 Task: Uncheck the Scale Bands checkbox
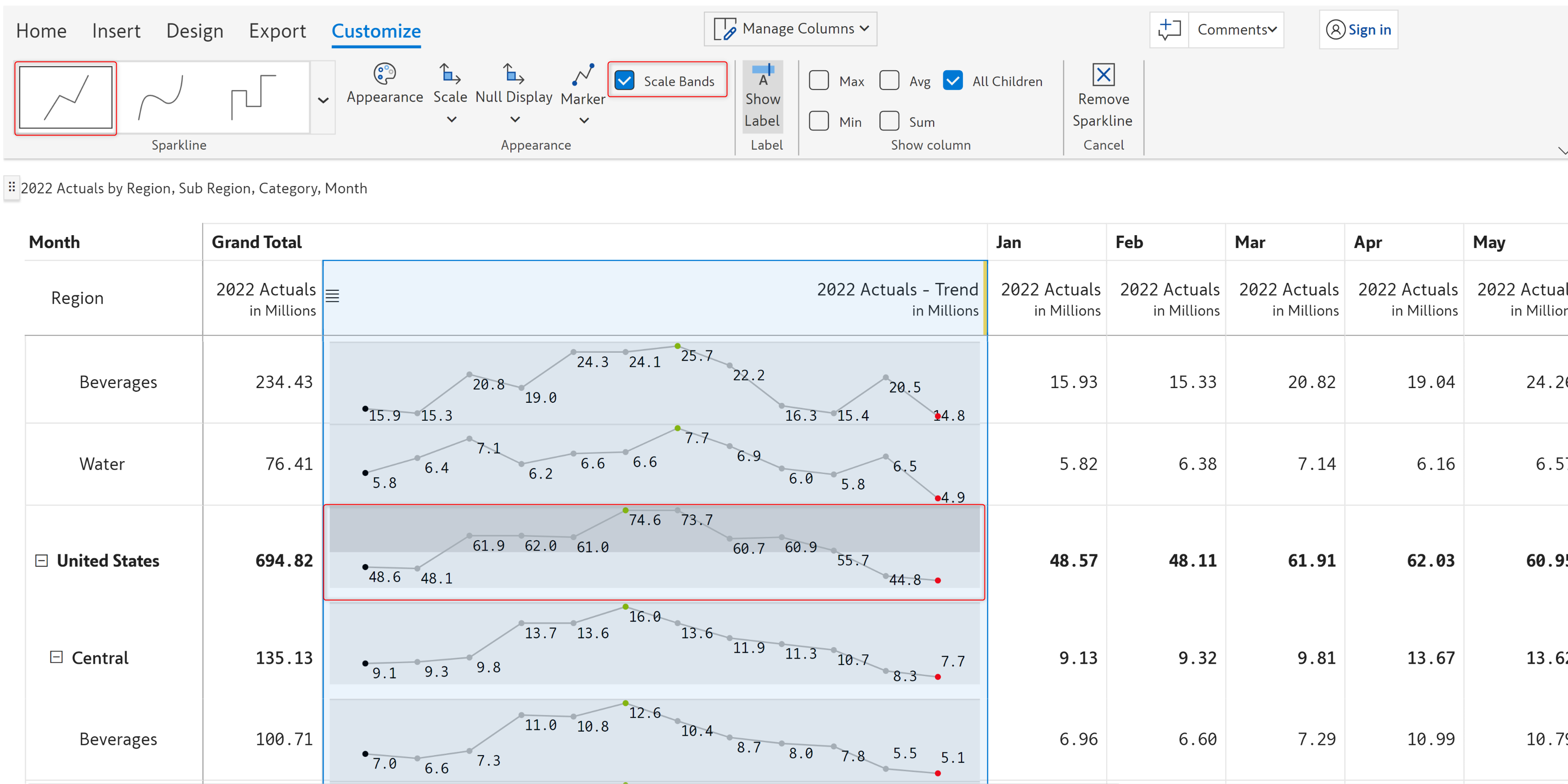[x=624, y=81]
